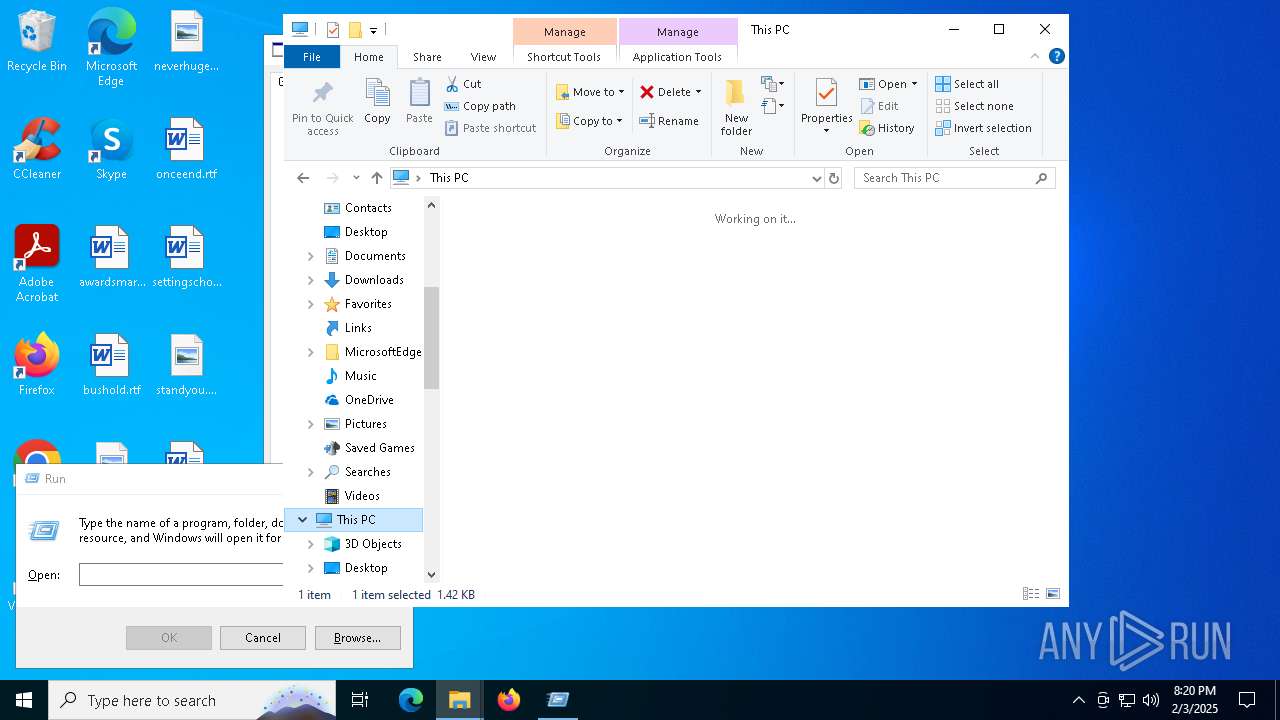Open the Quick Access Toolbar dropdown
Image resolution: width=1280 pixels, height=720 pixels.
373,30
